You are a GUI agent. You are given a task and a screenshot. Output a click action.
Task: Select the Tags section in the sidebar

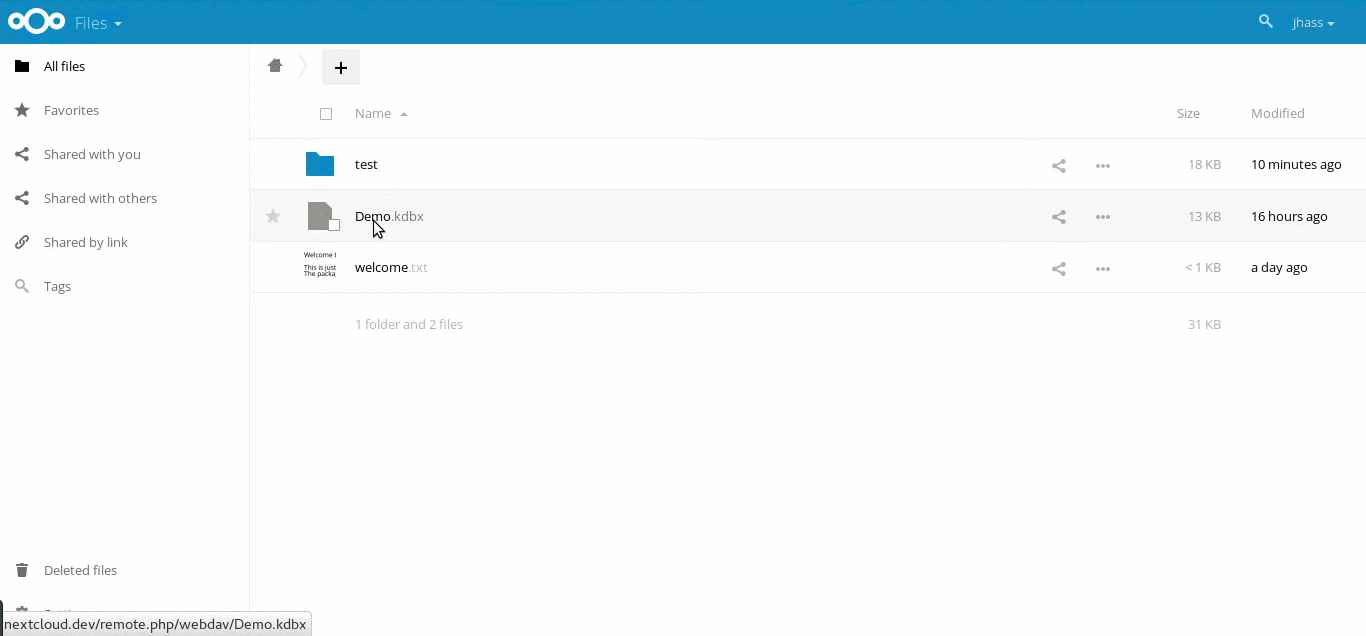(x=57, y=286)
